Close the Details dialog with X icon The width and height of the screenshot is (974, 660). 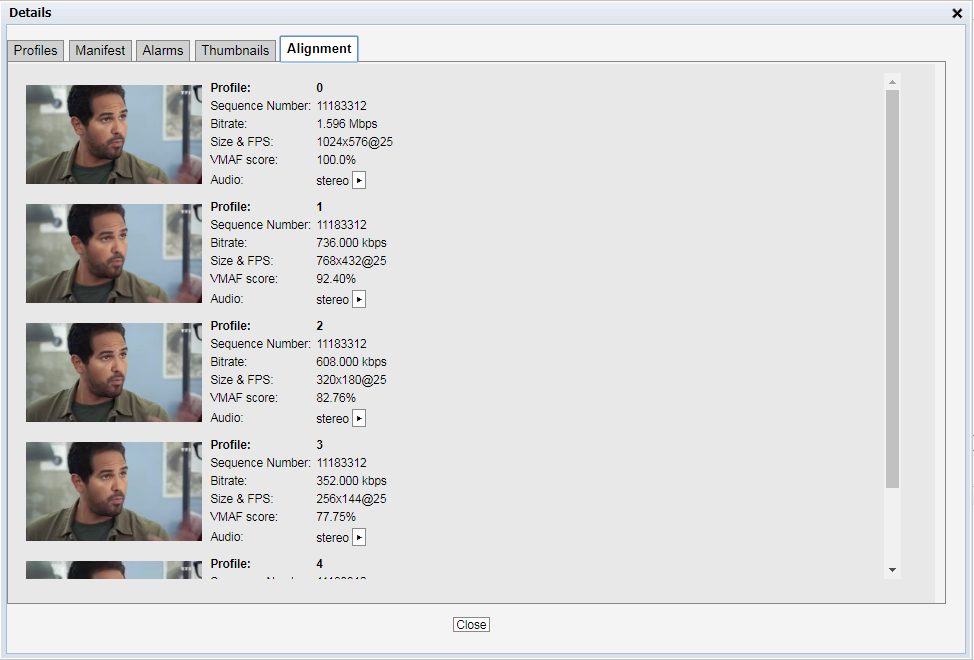957,13
